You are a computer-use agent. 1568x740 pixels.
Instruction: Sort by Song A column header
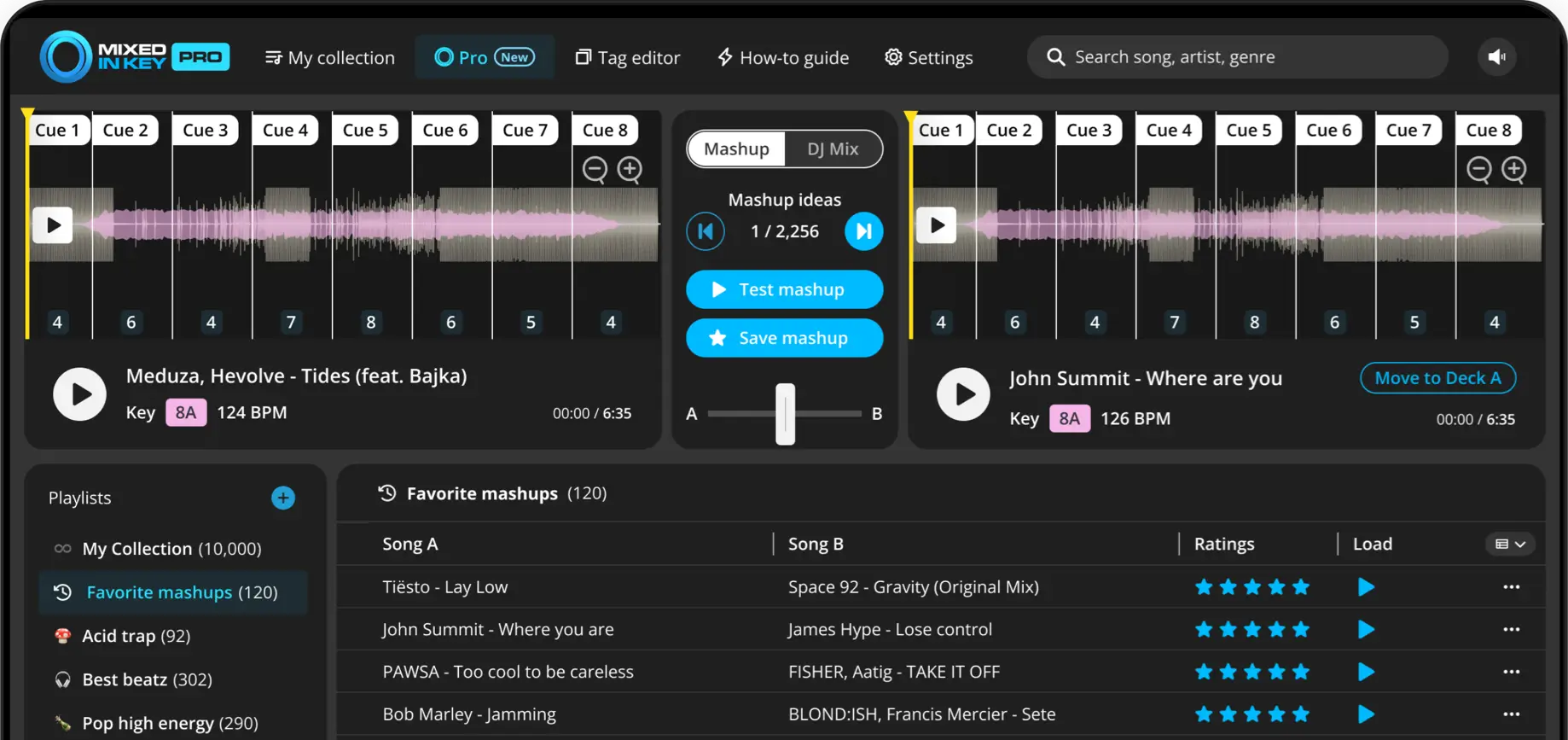click(410, 544)
